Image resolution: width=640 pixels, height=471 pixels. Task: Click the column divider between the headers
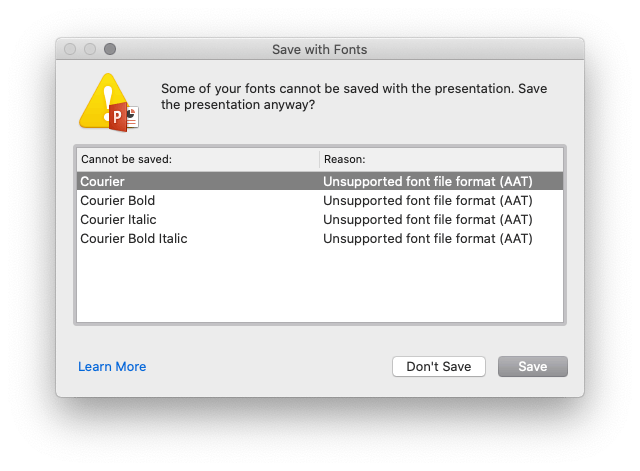point(319,159)
